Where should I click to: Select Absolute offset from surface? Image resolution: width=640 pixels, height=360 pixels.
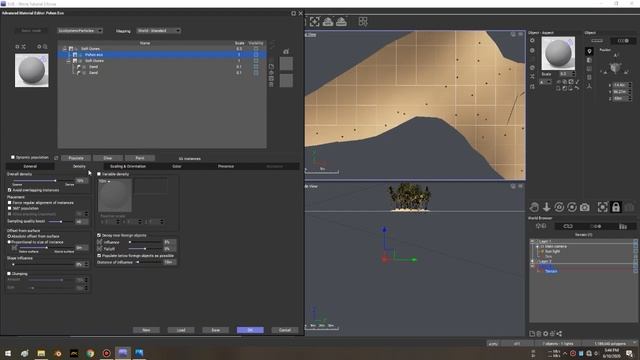(9, 236)
